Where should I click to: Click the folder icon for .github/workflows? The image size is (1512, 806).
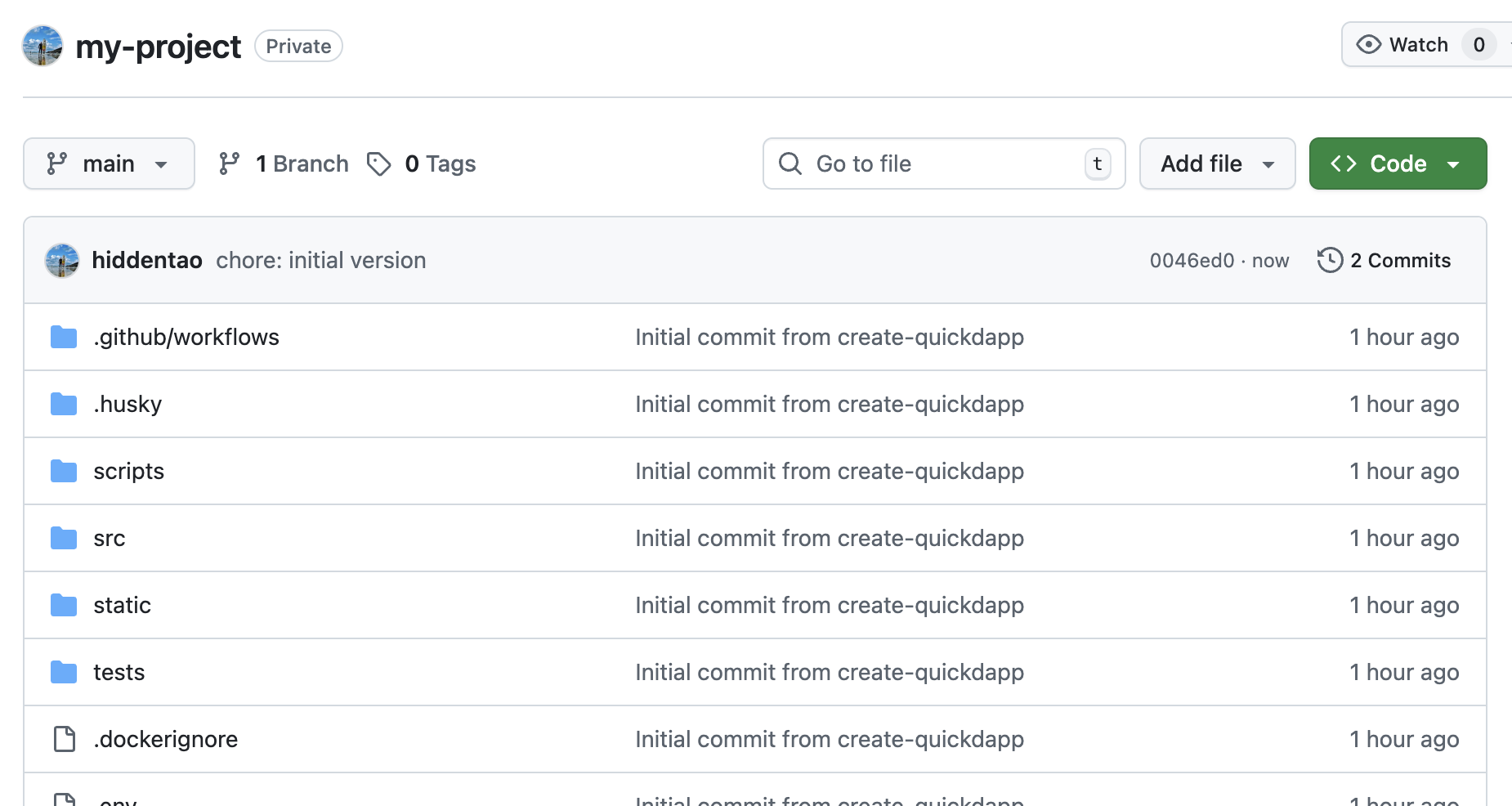[x=64, y=337]
